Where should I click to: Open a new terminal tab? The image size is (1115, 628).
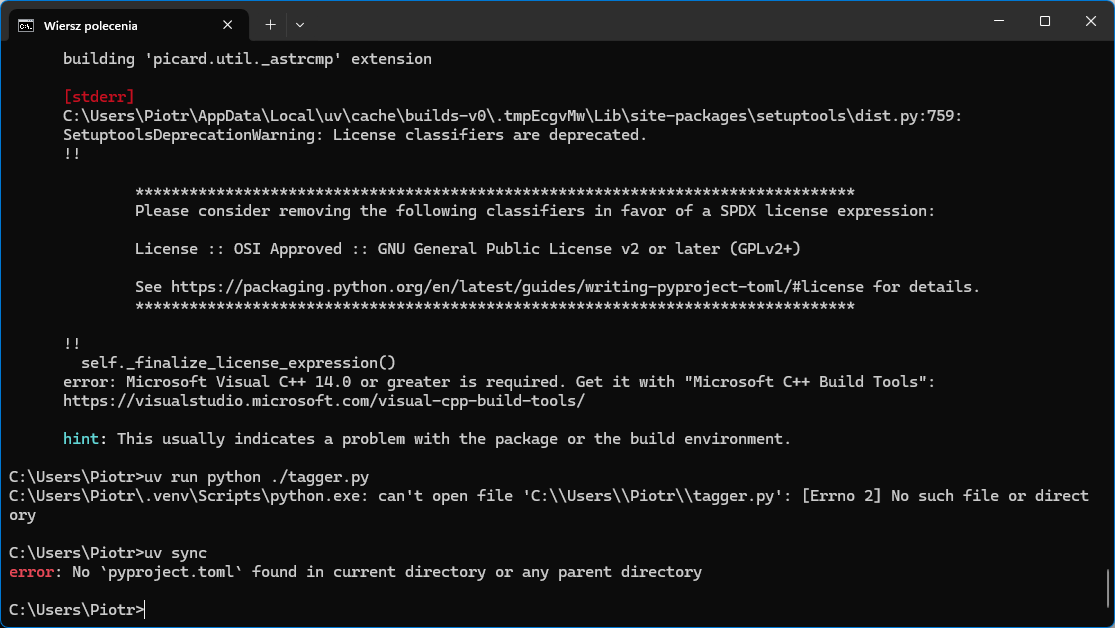270,24
